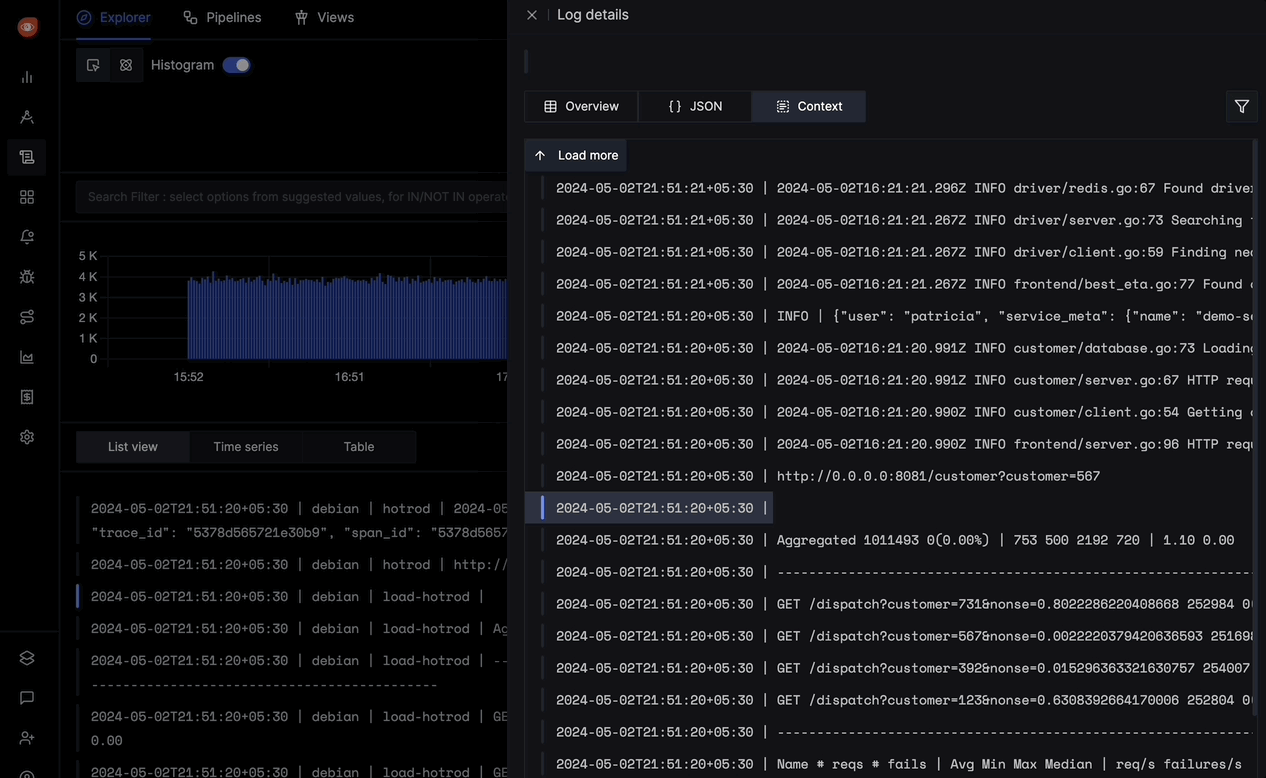
Task: Open the filter funnel in Log details
Action: click(1242, 106)
